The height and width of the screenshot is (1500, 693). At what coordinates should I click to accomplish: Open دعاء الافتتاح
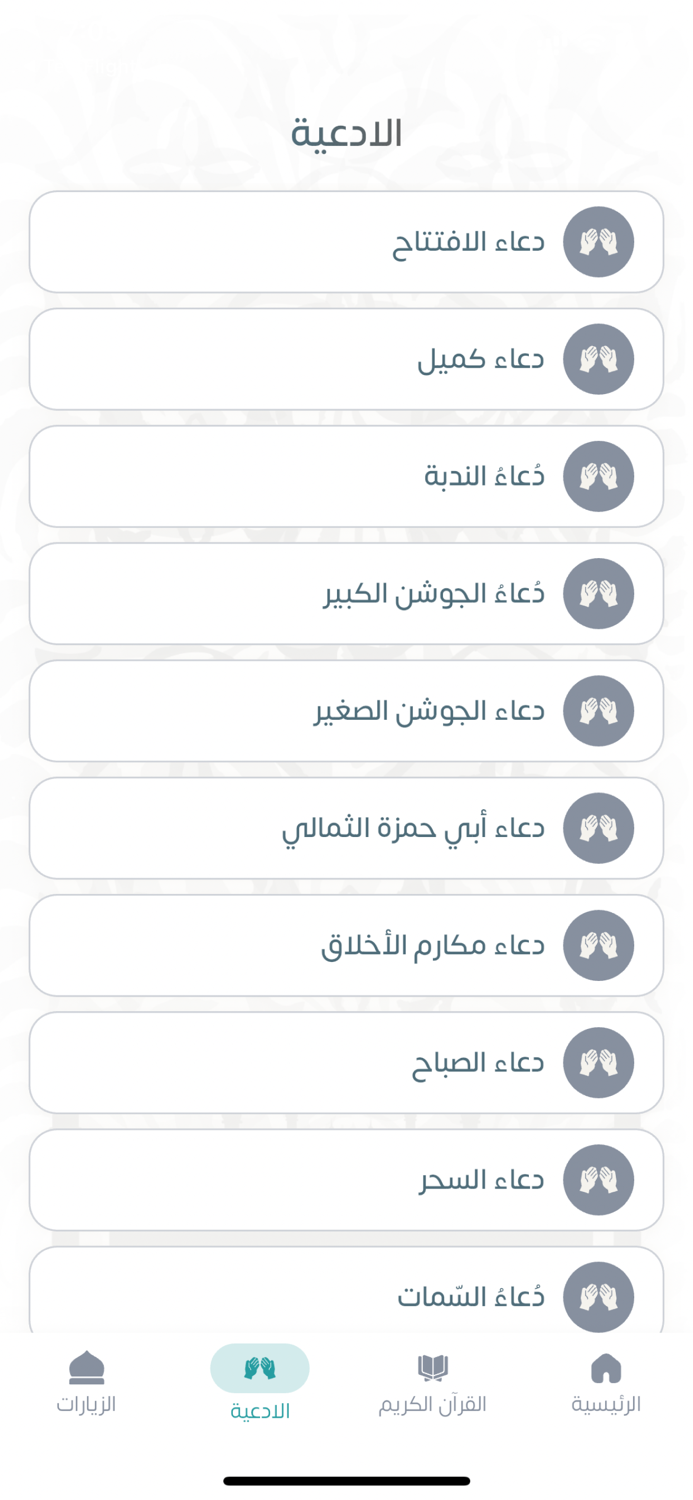346,241
